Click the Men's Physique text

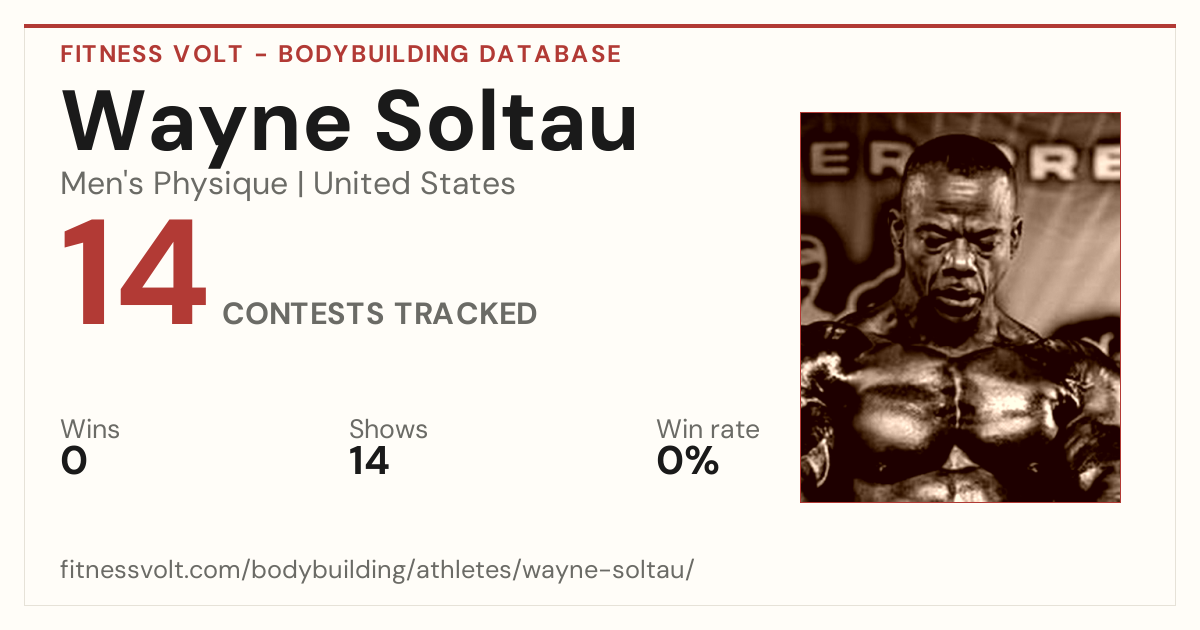tap(174, 184)
